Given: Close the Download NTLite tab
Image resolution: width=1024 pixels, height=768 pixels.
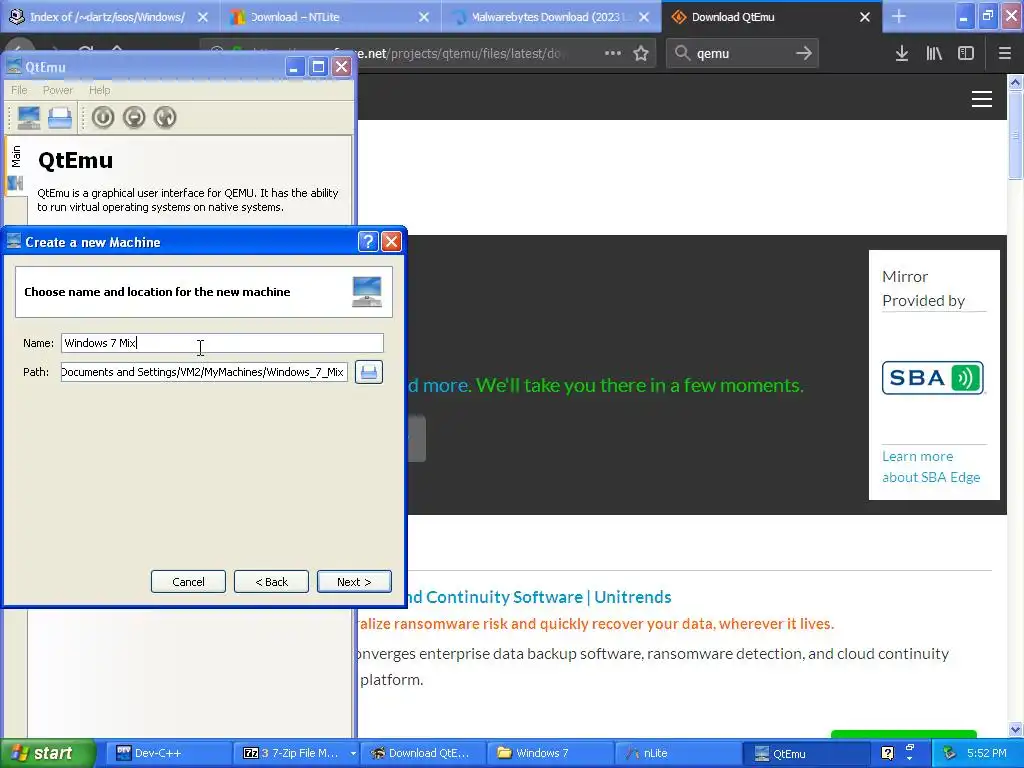Looking at the screenshot, I should [x=424, y=17].
